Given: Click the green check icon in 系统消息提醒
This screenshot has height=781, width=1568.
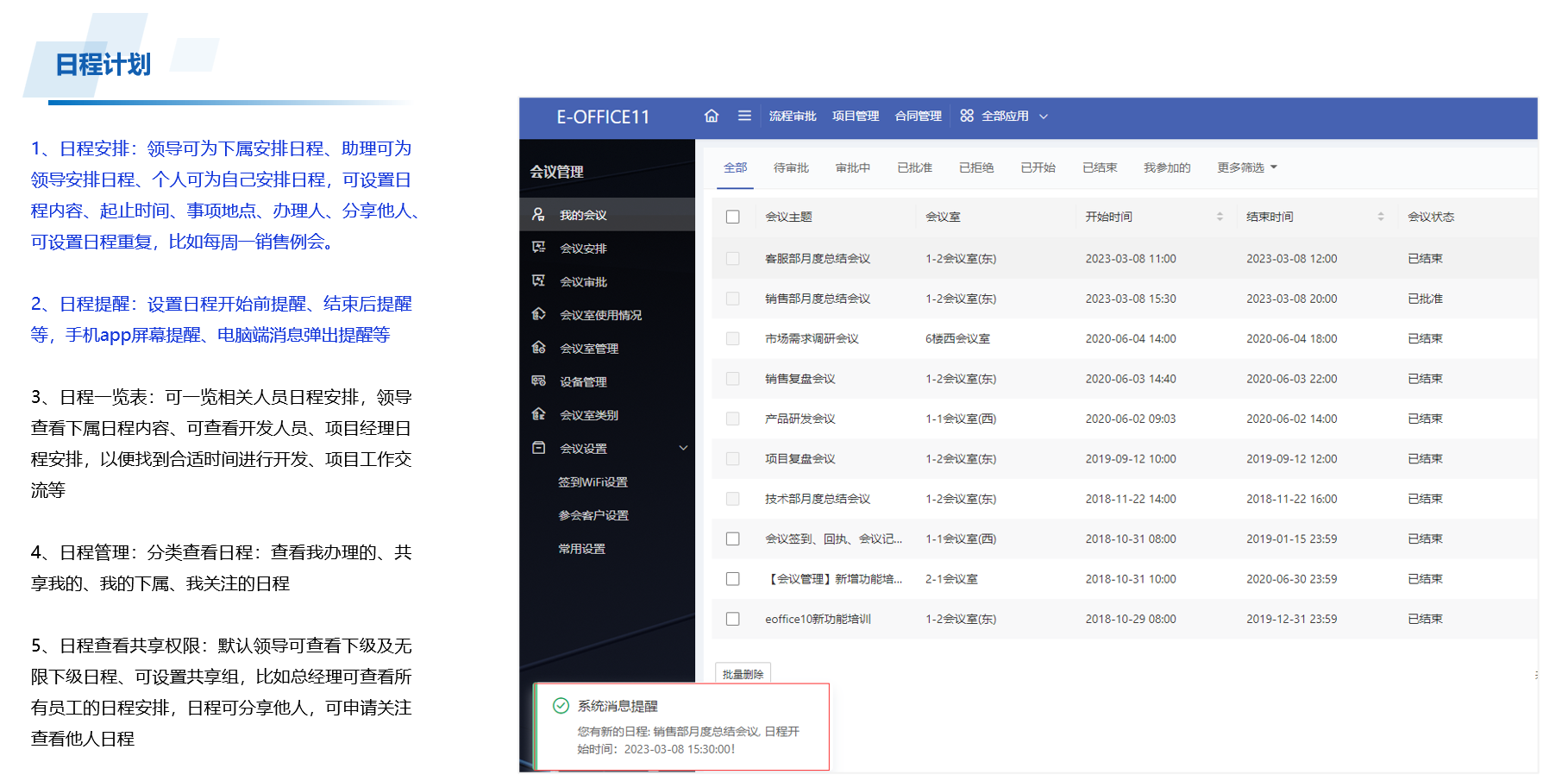Looking at the screenshot, I should click(x=561, y=706).
